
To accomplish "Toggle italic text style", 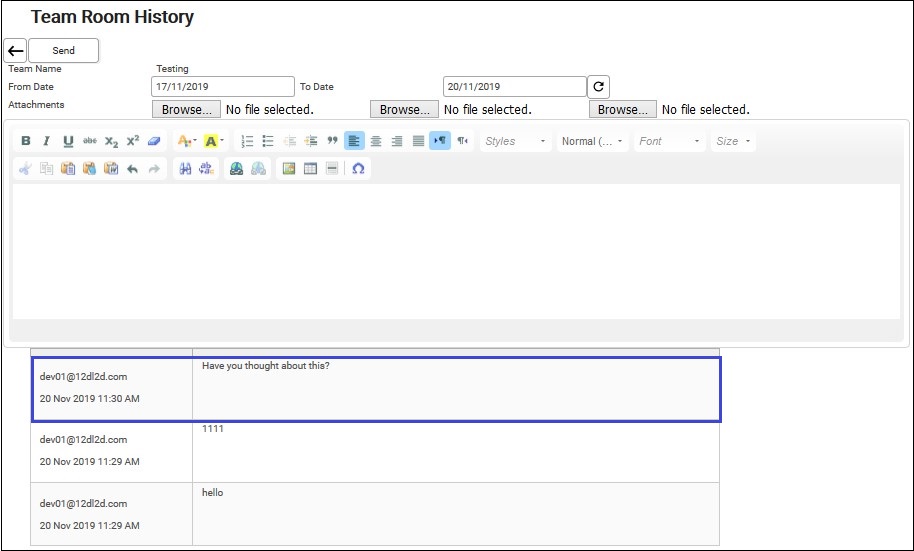I will pyautogui.click(x=47, y=141).
